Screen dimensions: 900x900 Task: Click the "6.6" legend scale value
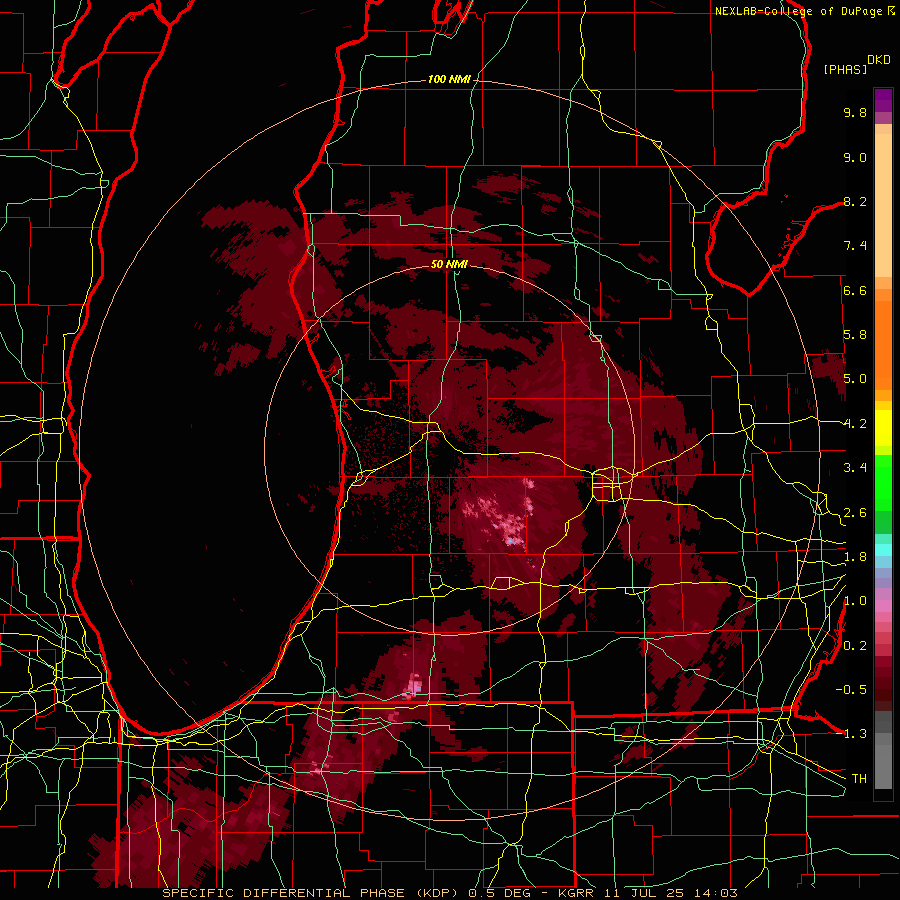click(x=855, y=290)
